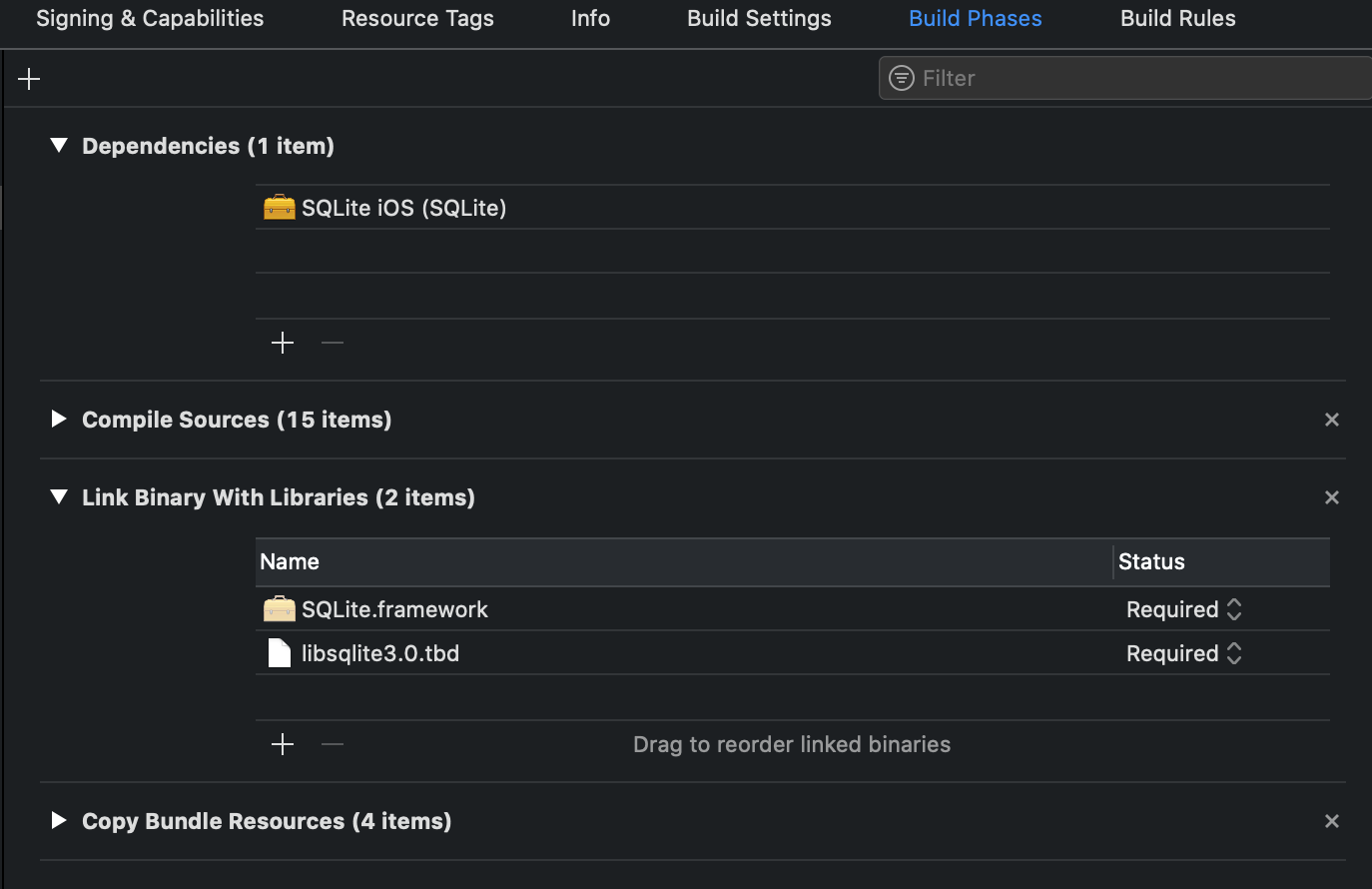Select the libsqlite3.0.tbd row
Image resolution: width=1372 pixels, height=889 pixels.
pos(792,653)
